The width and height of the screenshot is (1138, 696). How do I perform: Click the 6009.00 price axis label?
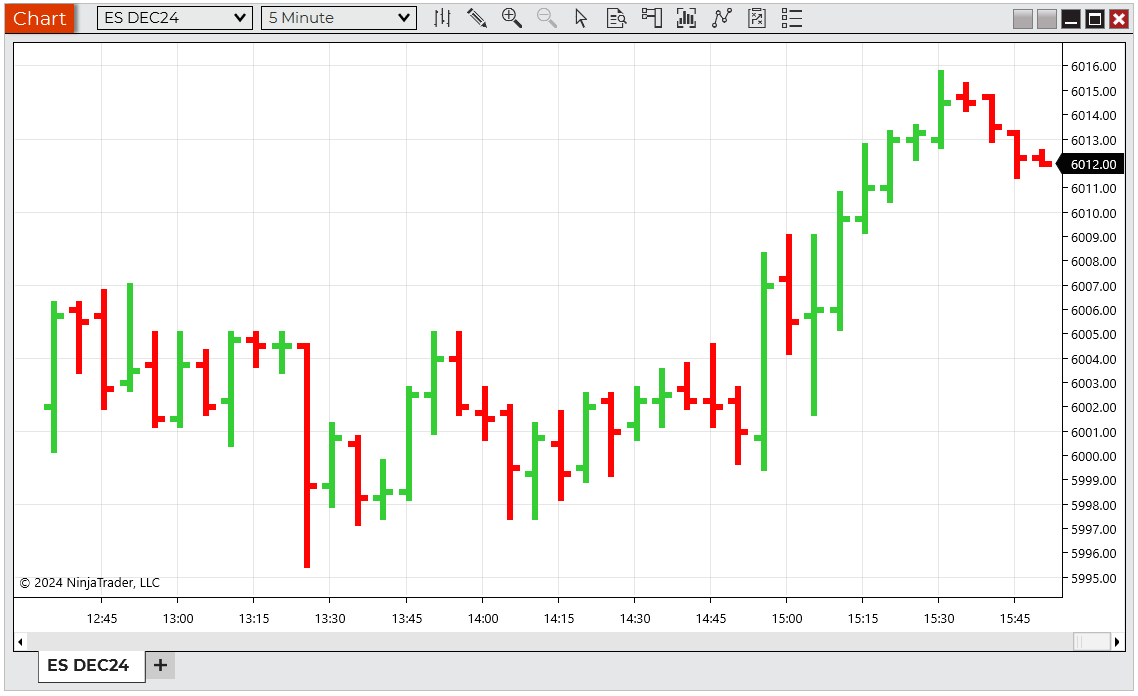tap(1093, 237)
